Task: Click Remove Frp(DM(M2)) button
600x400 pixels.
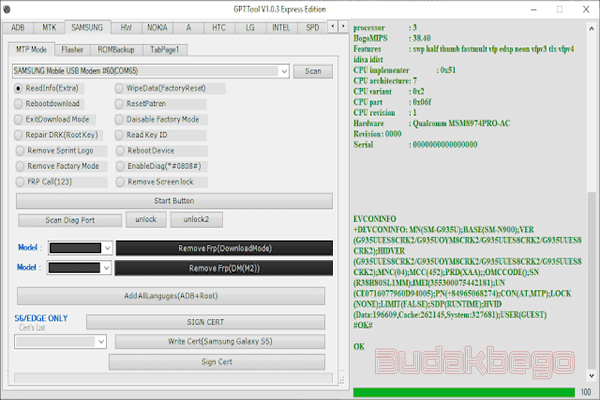Action: (224, 268)
